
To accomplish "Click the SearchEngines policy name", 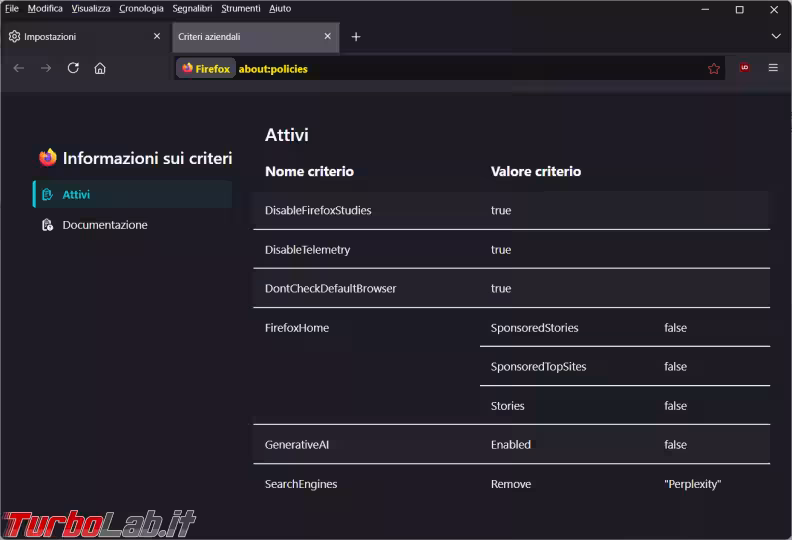I will (301, 484).
